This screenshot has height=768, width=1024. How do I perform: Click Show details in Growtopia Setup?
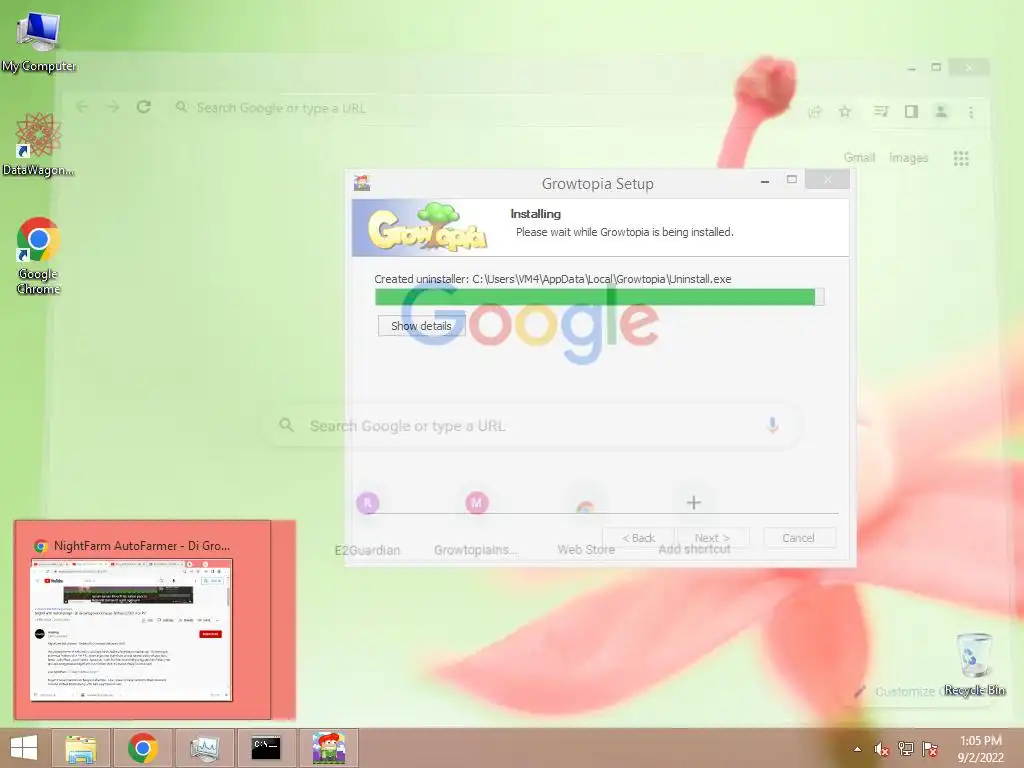click(x=421, y=326)
